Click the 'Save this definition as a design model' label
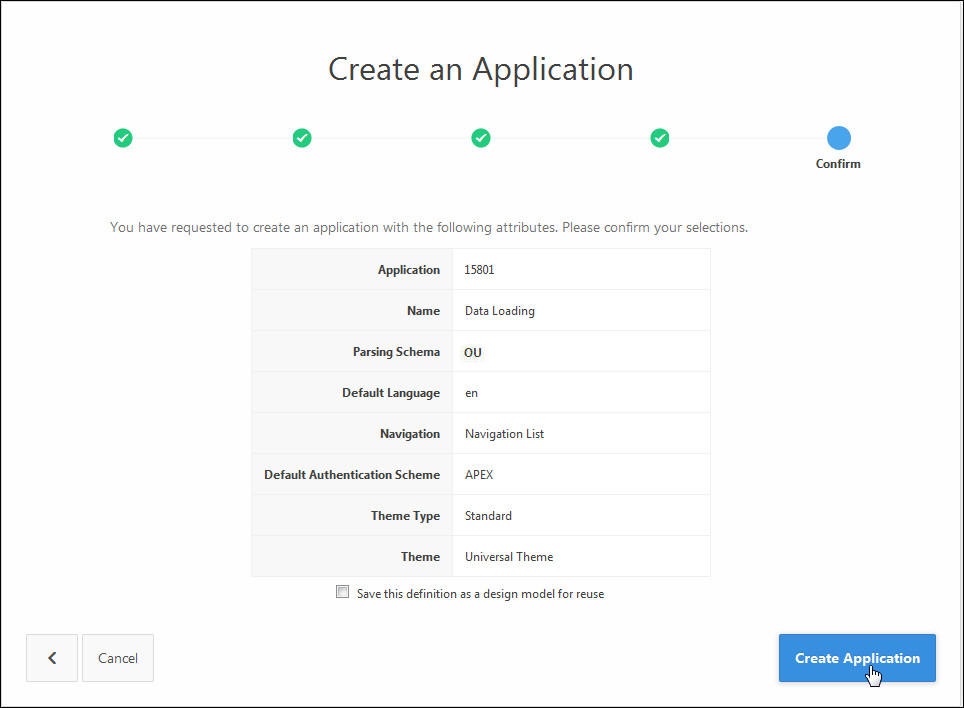Image resolution: width=964 pixels, height=708 pixels. tap(480, 594)
